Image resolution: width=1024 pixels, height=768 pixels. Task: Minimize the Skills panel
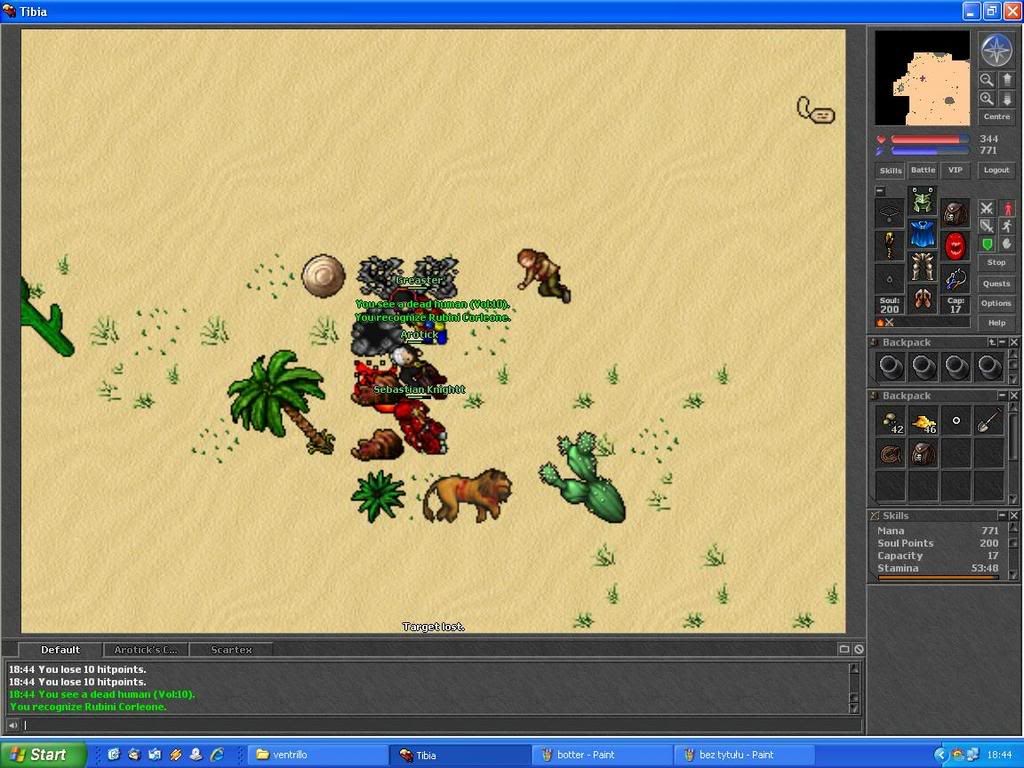[x=1002, y=515]
